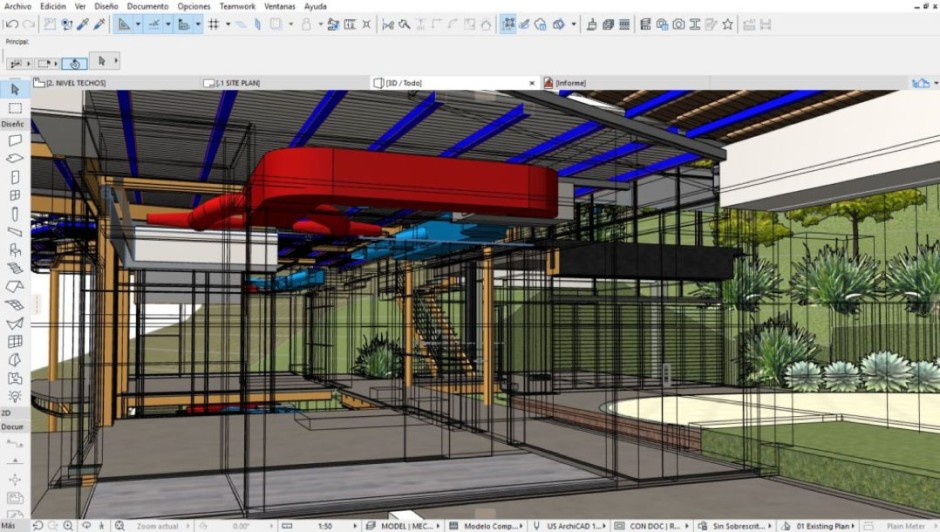
Task: Click the syringe Inject Parameters icon
Action: coord(99,24)
